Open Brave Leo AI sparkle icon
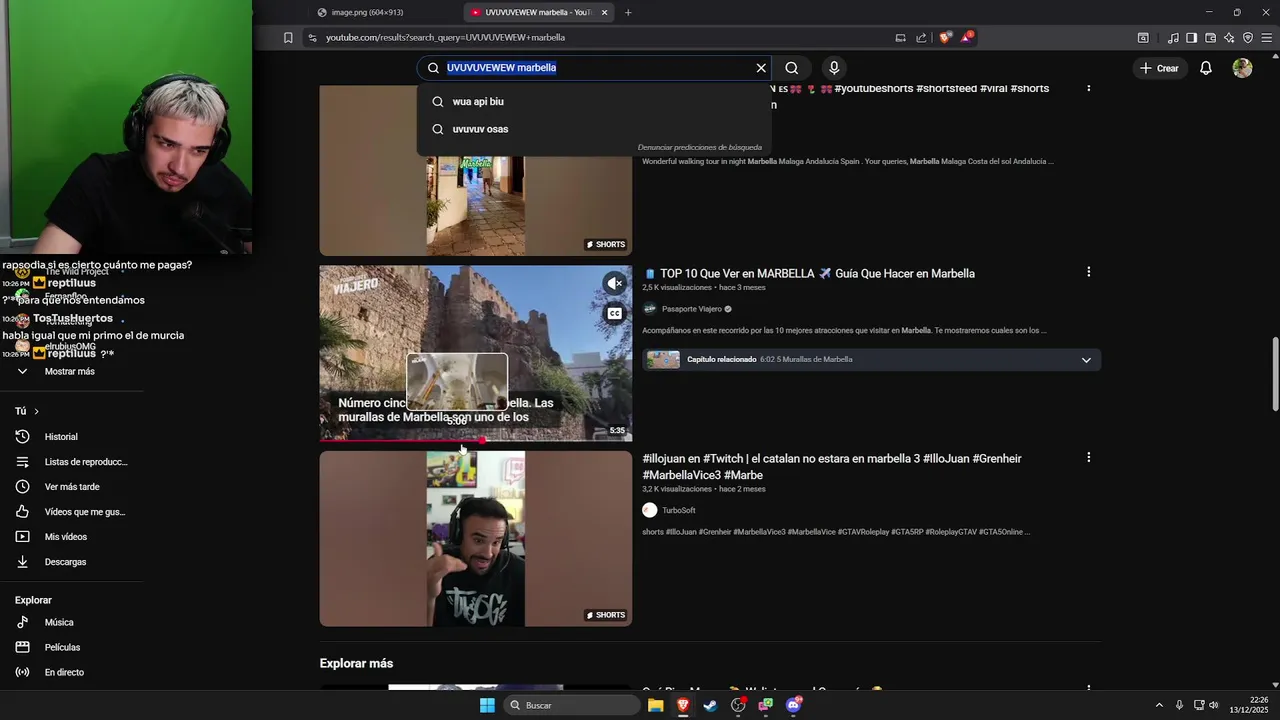 [x=1229, y=38]
